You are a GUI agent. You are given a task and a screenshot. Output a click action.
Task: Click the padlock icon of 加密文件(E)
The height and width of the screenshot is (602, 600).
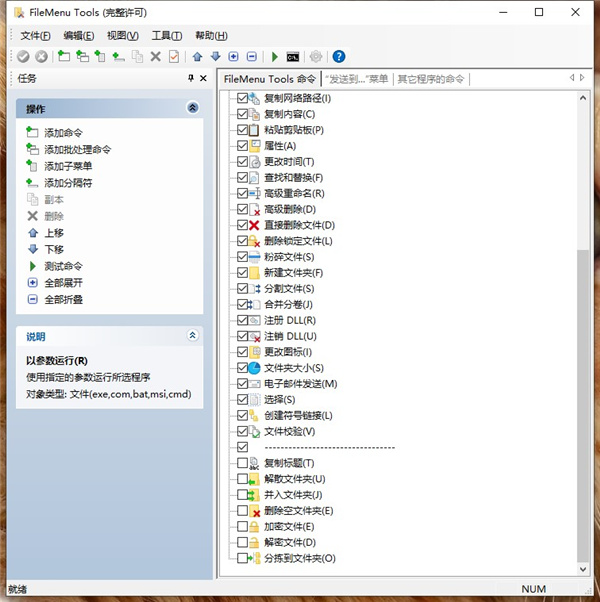(x=254, y=527)
